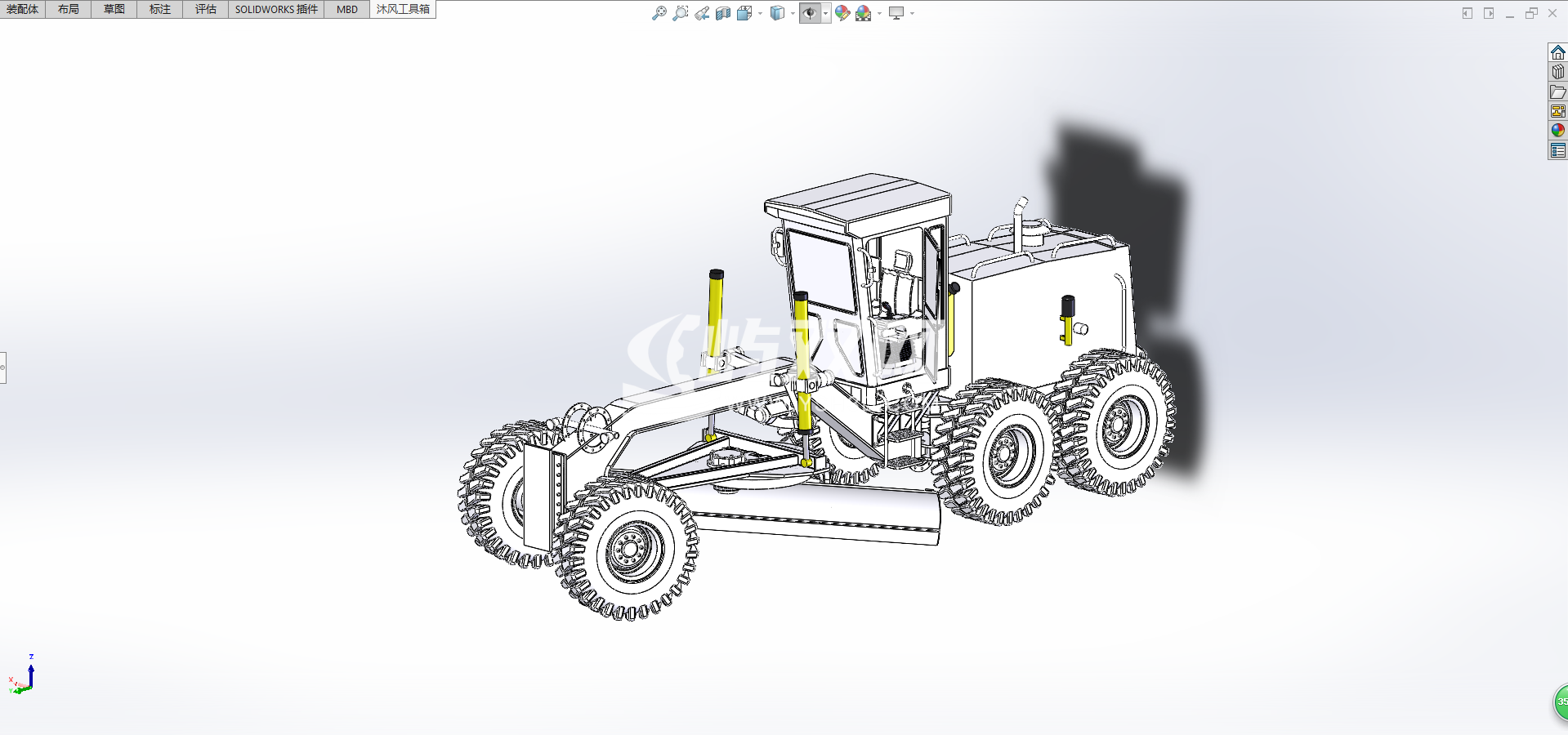Screen dimensions: 1568x735
Task: Open the Custom Properties task pane
Action: pyautogui.click(x=1558, y=150)
